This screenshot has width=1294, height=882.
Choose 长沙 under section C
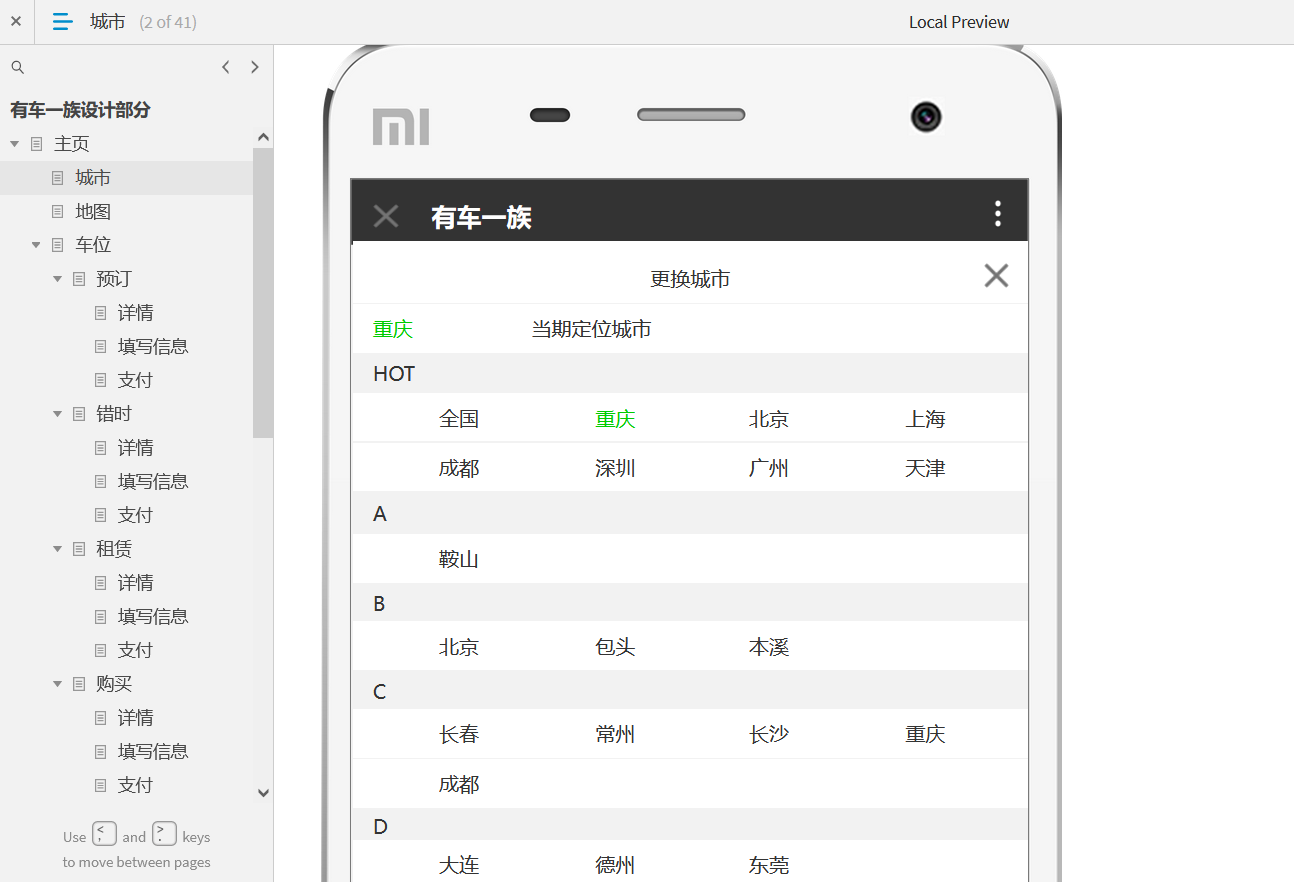[x=769, y=734]
